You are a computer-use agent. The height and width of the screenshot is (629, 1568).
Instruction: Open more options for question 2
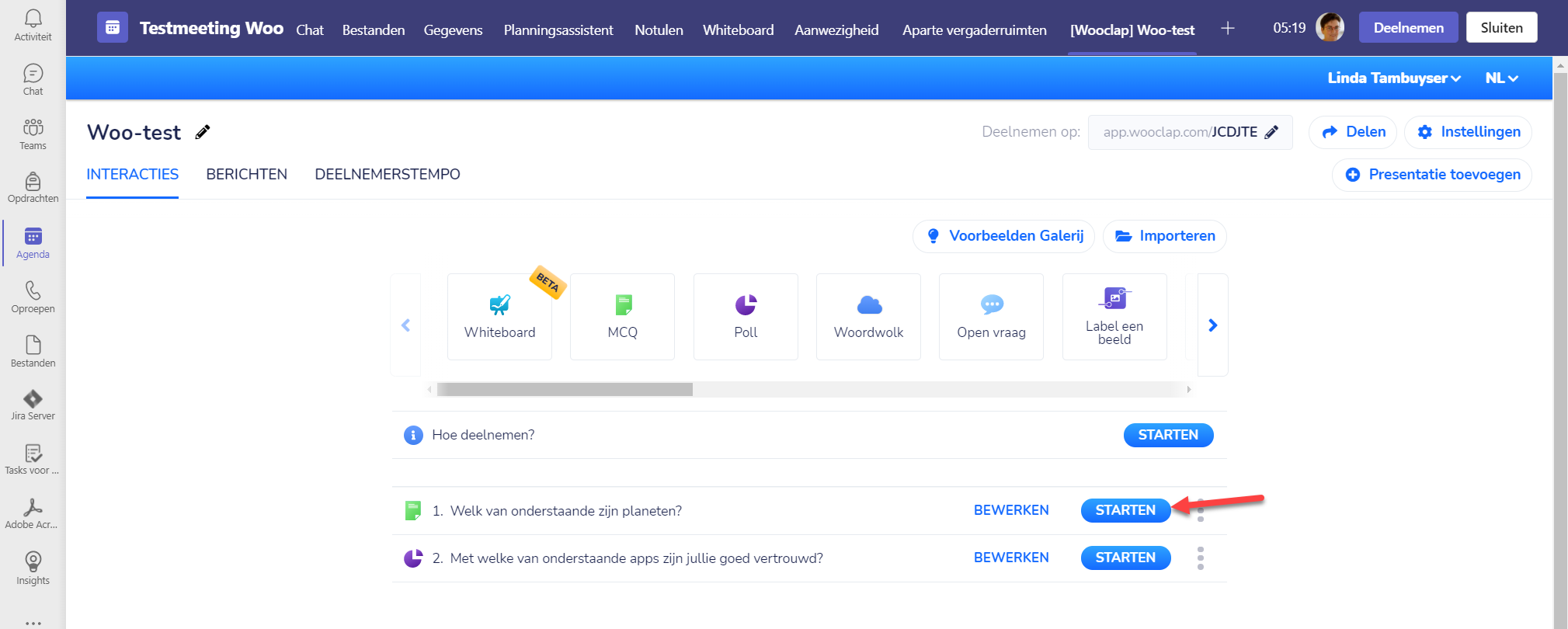point(1201,558)
